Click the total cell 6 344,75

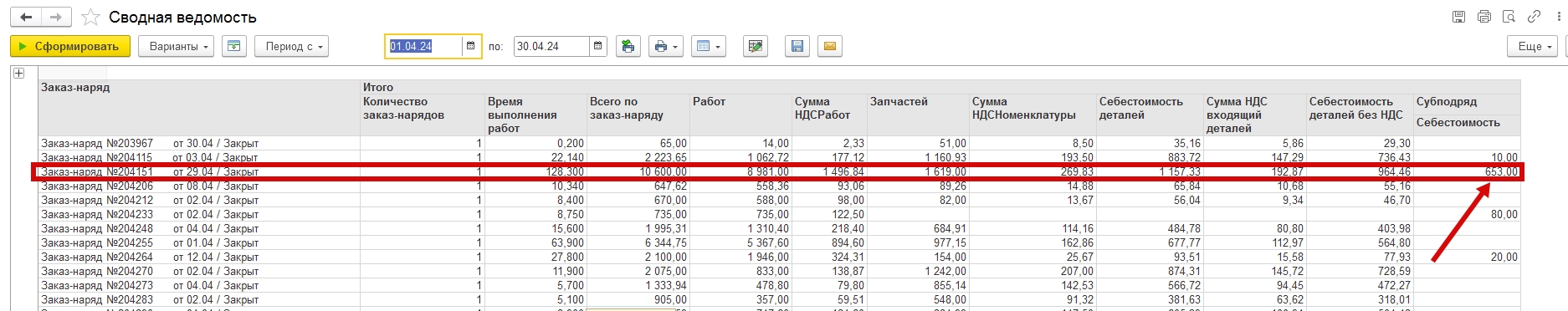pyautogui.click(x=638, y=242)
